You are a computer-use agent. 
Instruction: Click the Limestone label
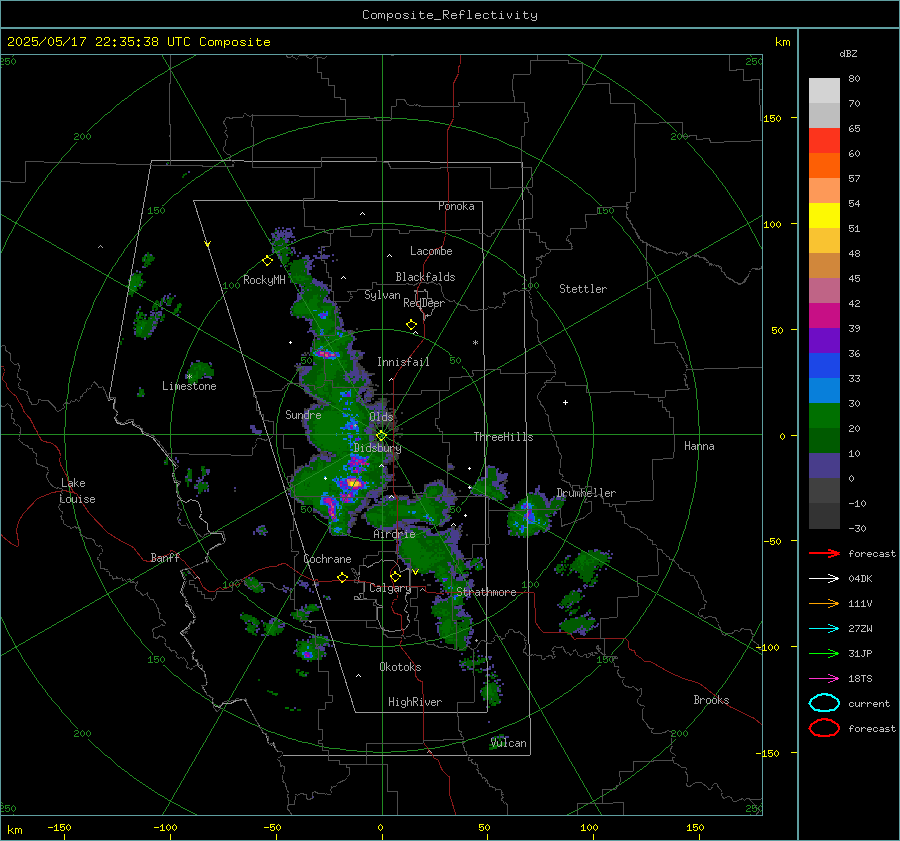coord(189,386)
